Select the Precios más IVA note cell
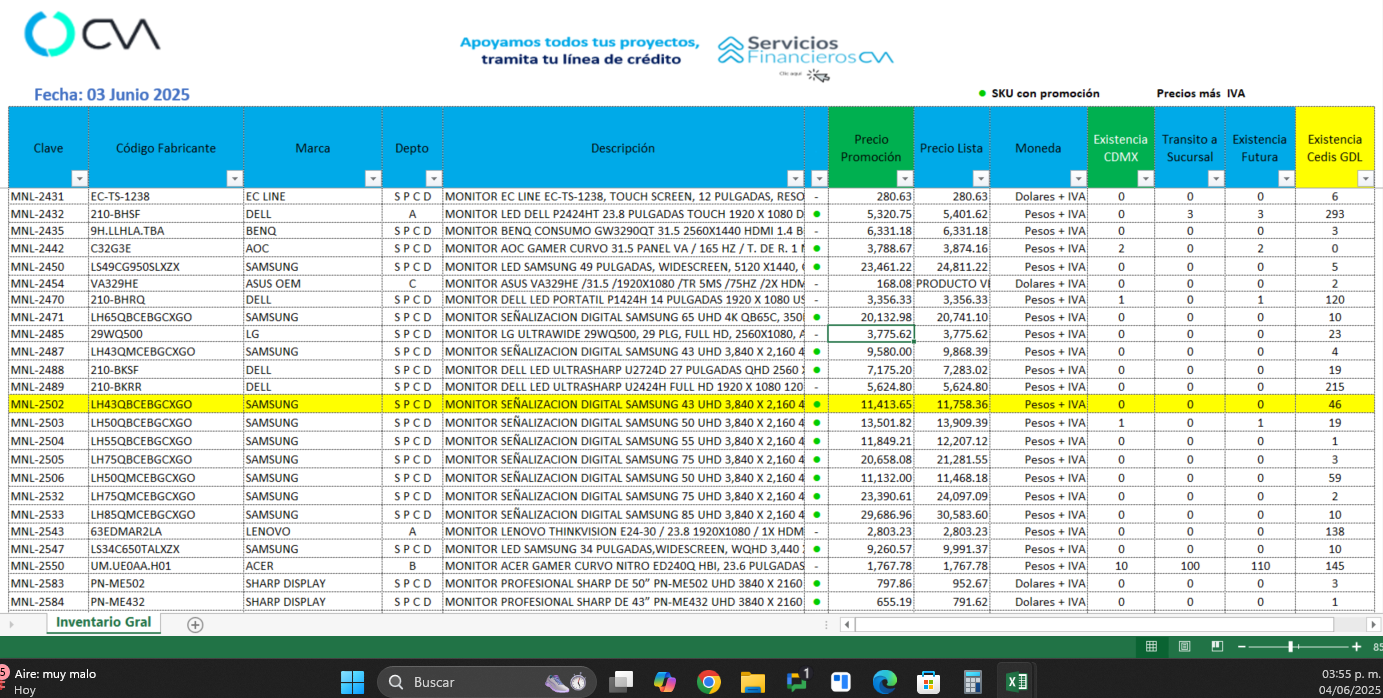The image size is (1383, 698). click(x=1201, y=94)
